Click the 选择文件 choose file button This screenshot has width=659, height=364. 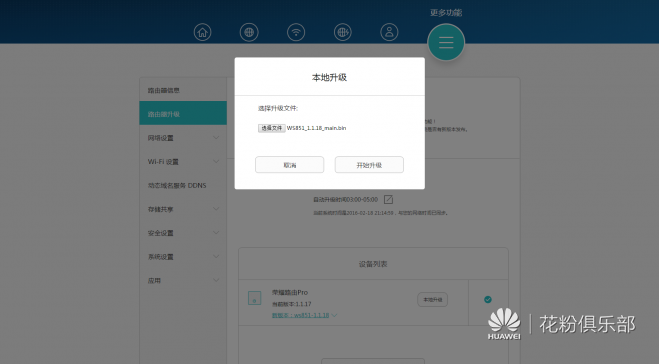click(272, 128)
